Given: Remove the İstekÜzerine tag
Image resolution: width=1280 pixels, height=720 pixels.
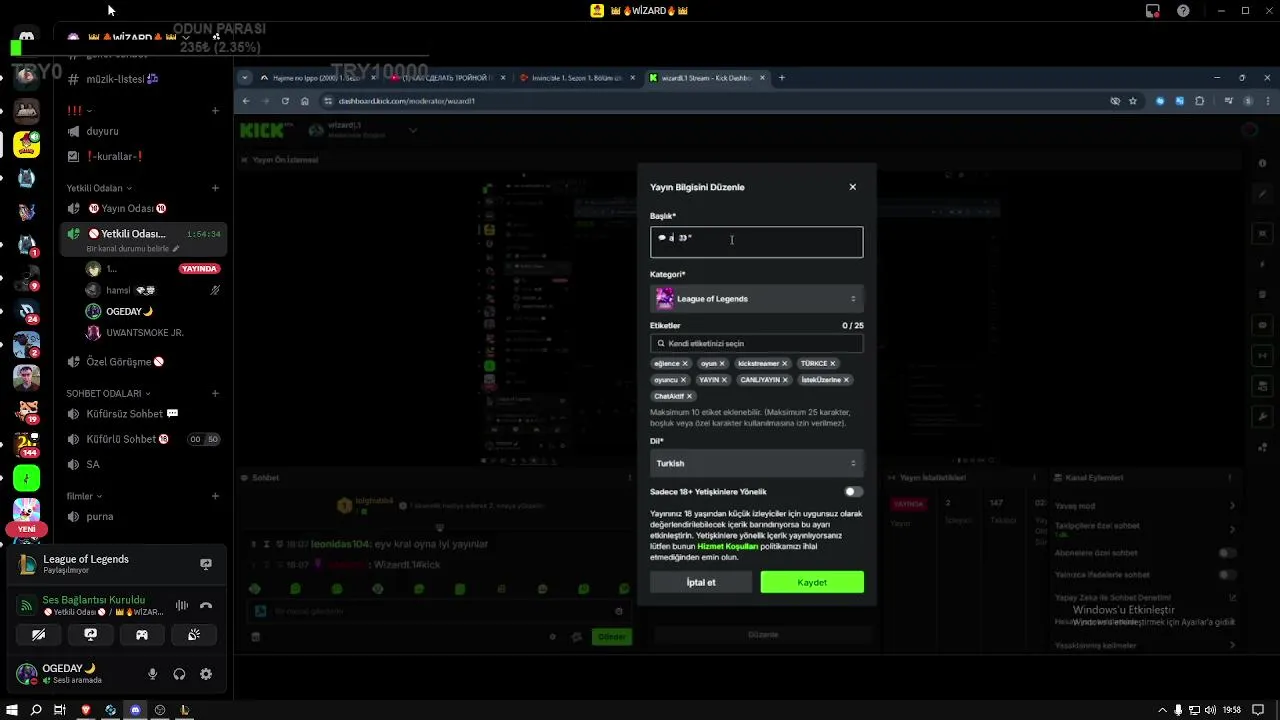Looking at the screenshot, I should [846, 380].
